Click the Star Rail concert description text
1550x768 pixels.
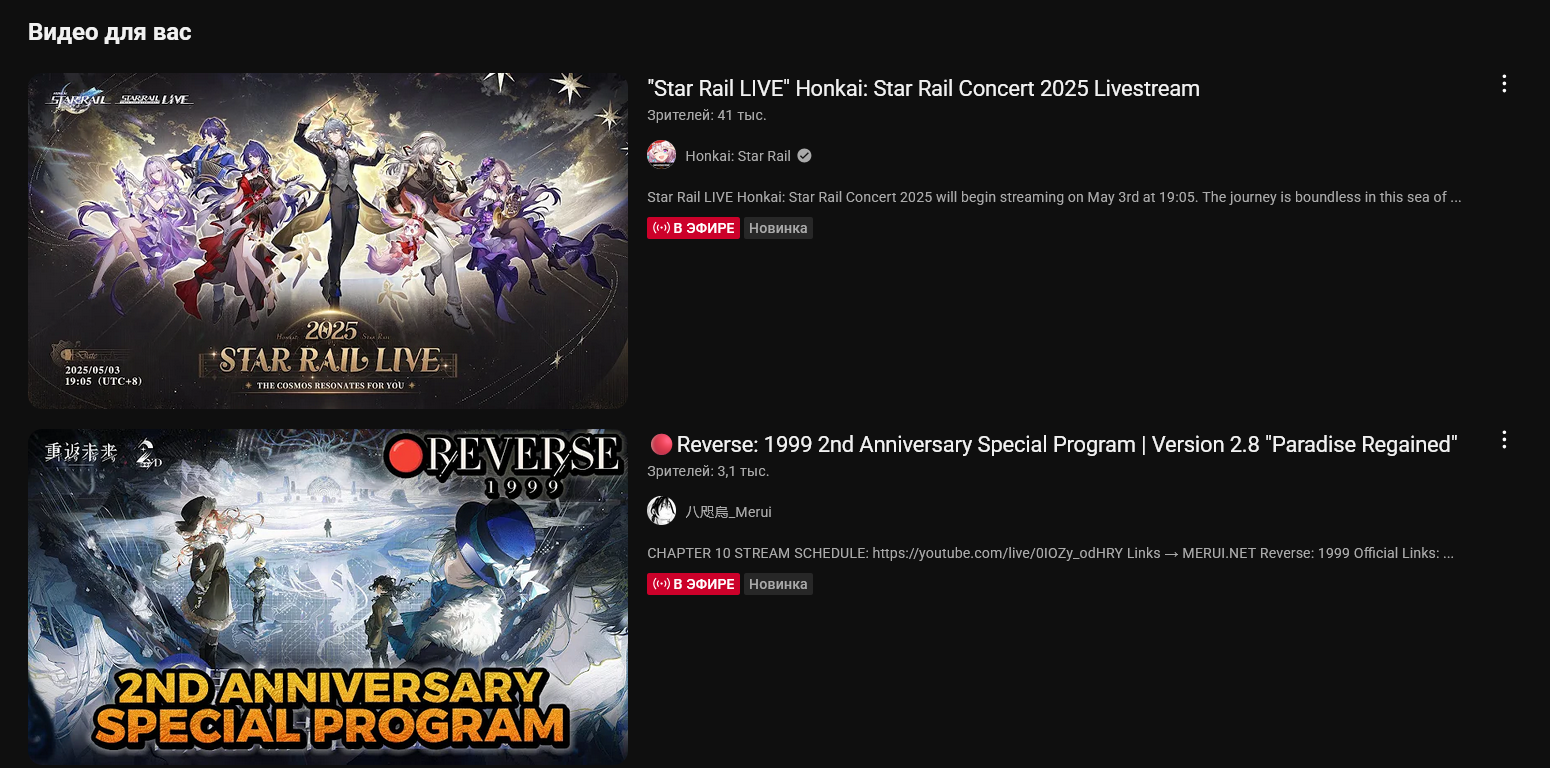[x=1054, y=197]
